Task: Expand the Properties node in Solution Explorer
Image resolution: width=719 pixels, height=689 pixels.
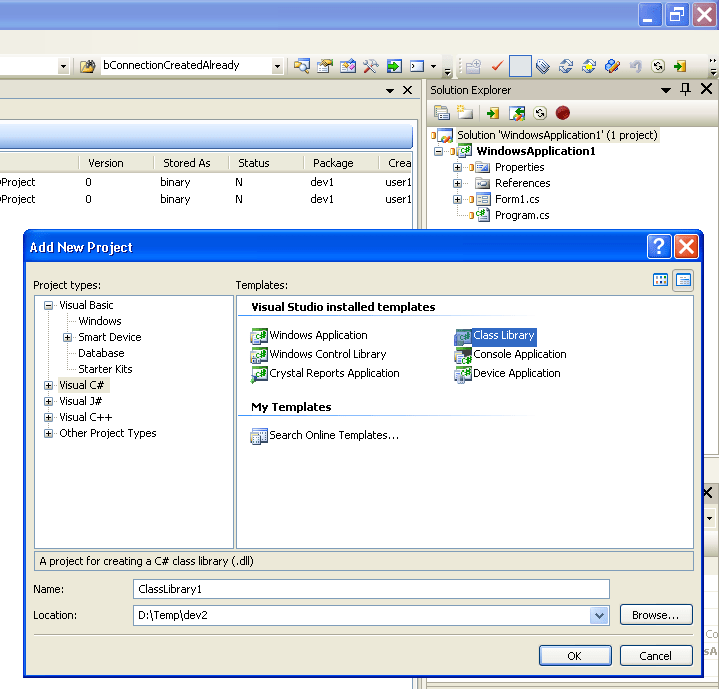Action: tap(457, 167)
